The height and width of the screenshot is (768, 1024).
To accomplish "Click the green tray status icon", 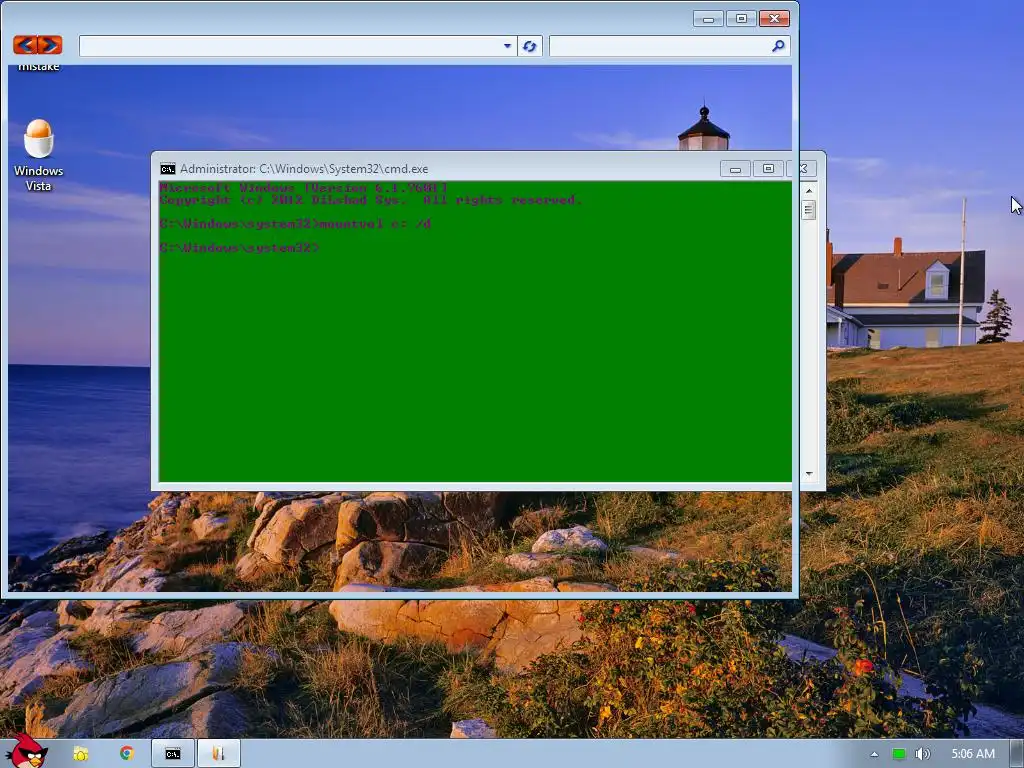I will (899, 754).
